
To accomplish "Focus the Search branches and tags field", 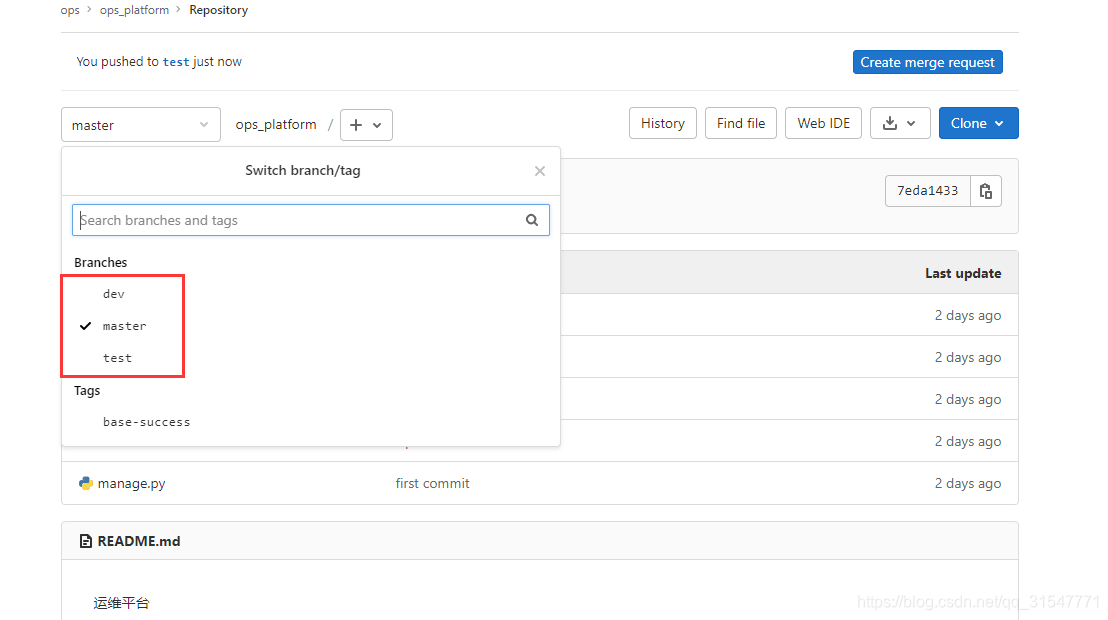I will [311, 220].
